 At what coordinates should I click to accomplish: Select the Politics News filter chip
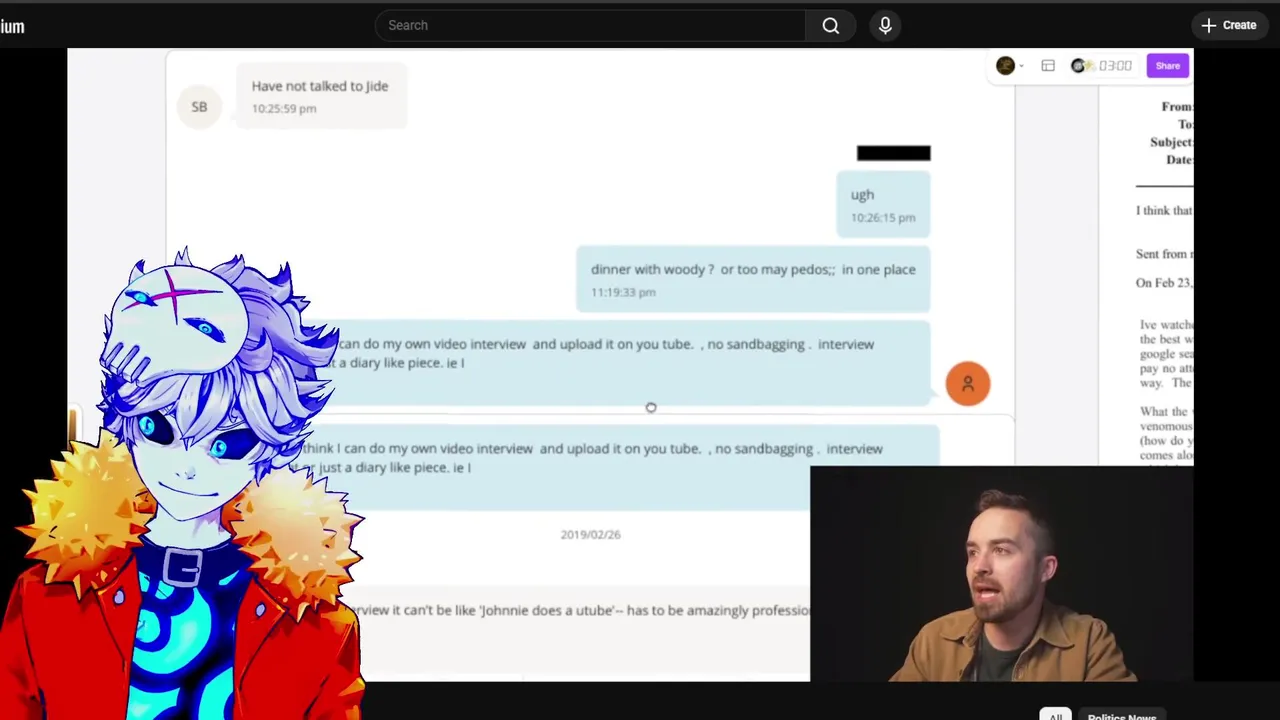(x=1121, y=716)
